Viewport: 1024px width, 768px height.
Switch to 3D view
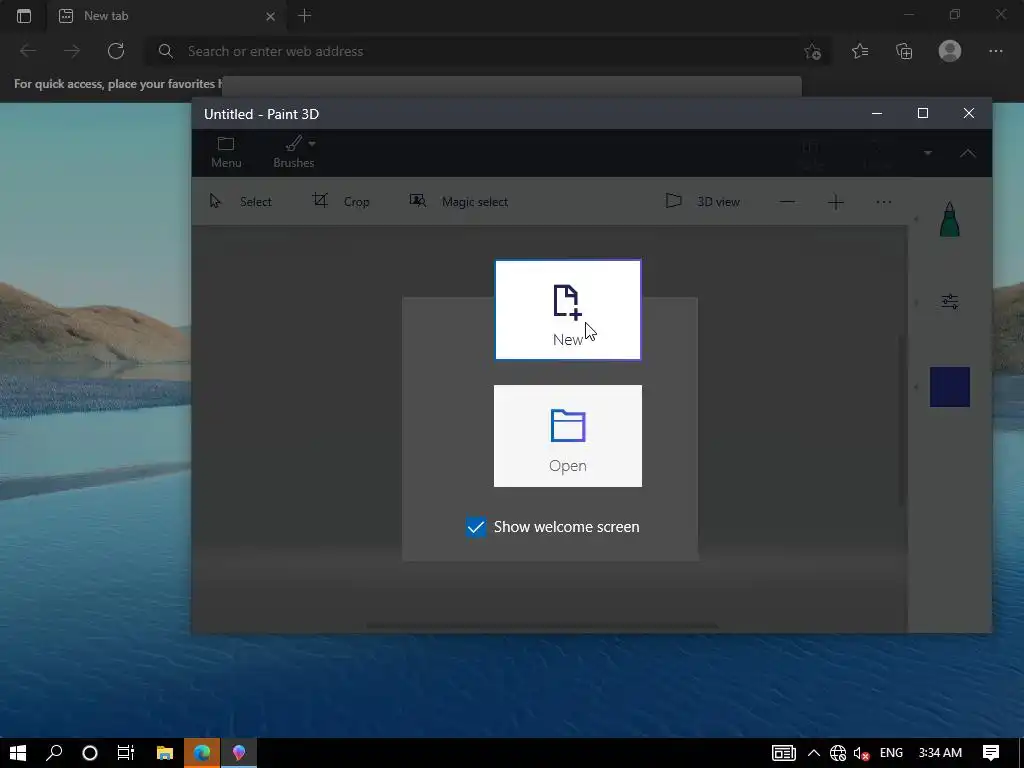[703, 202]
